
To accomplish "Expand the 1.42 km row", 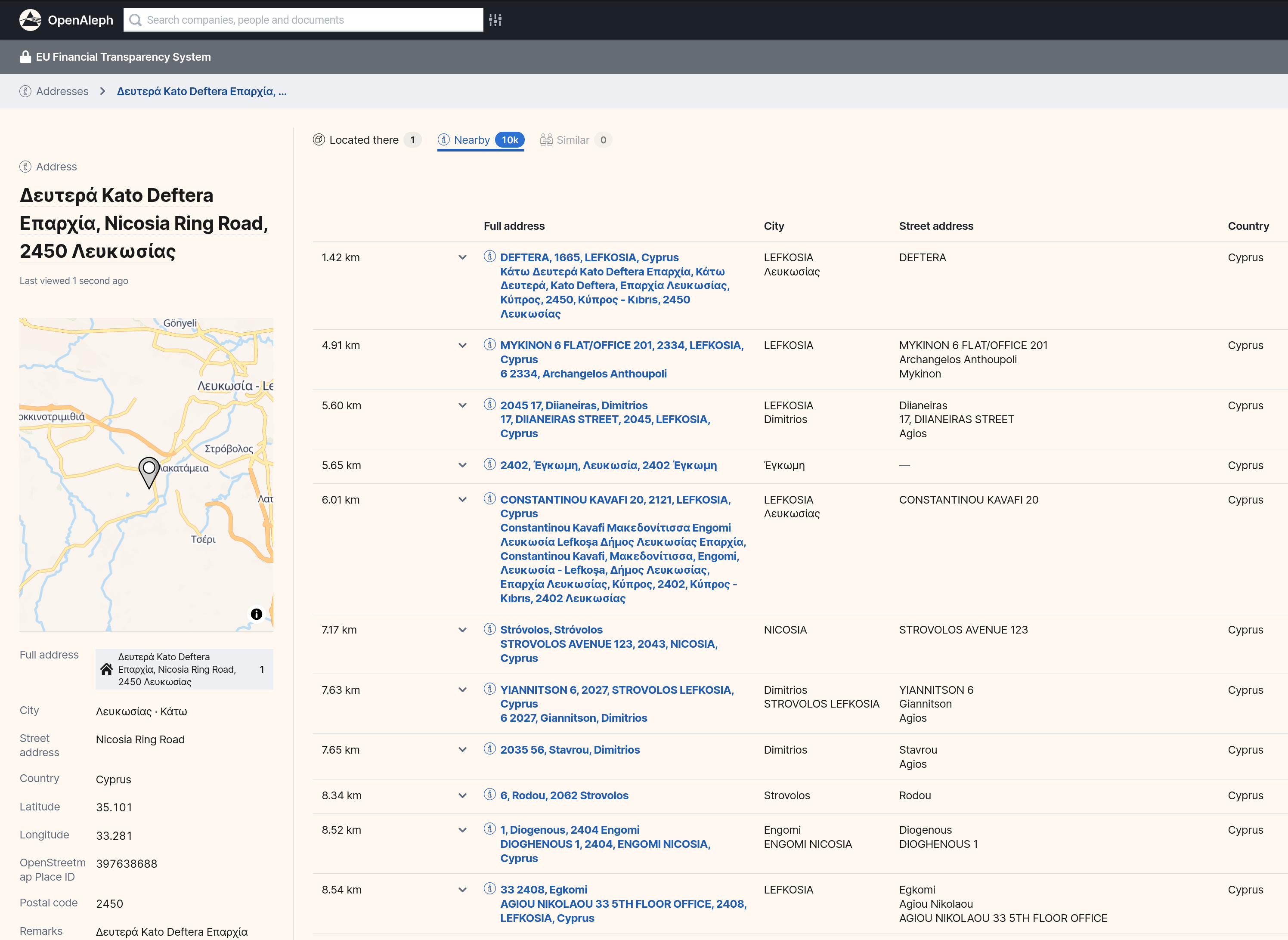I will click(462, 258).
